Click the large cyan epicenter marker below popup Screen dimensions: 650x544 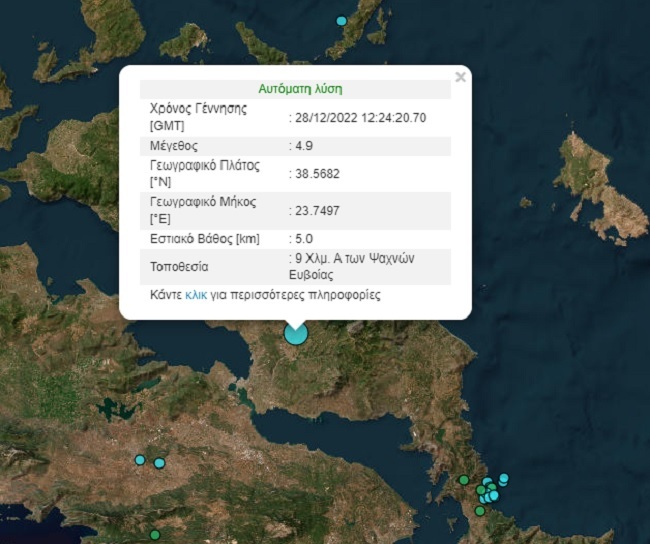(295, 333)
